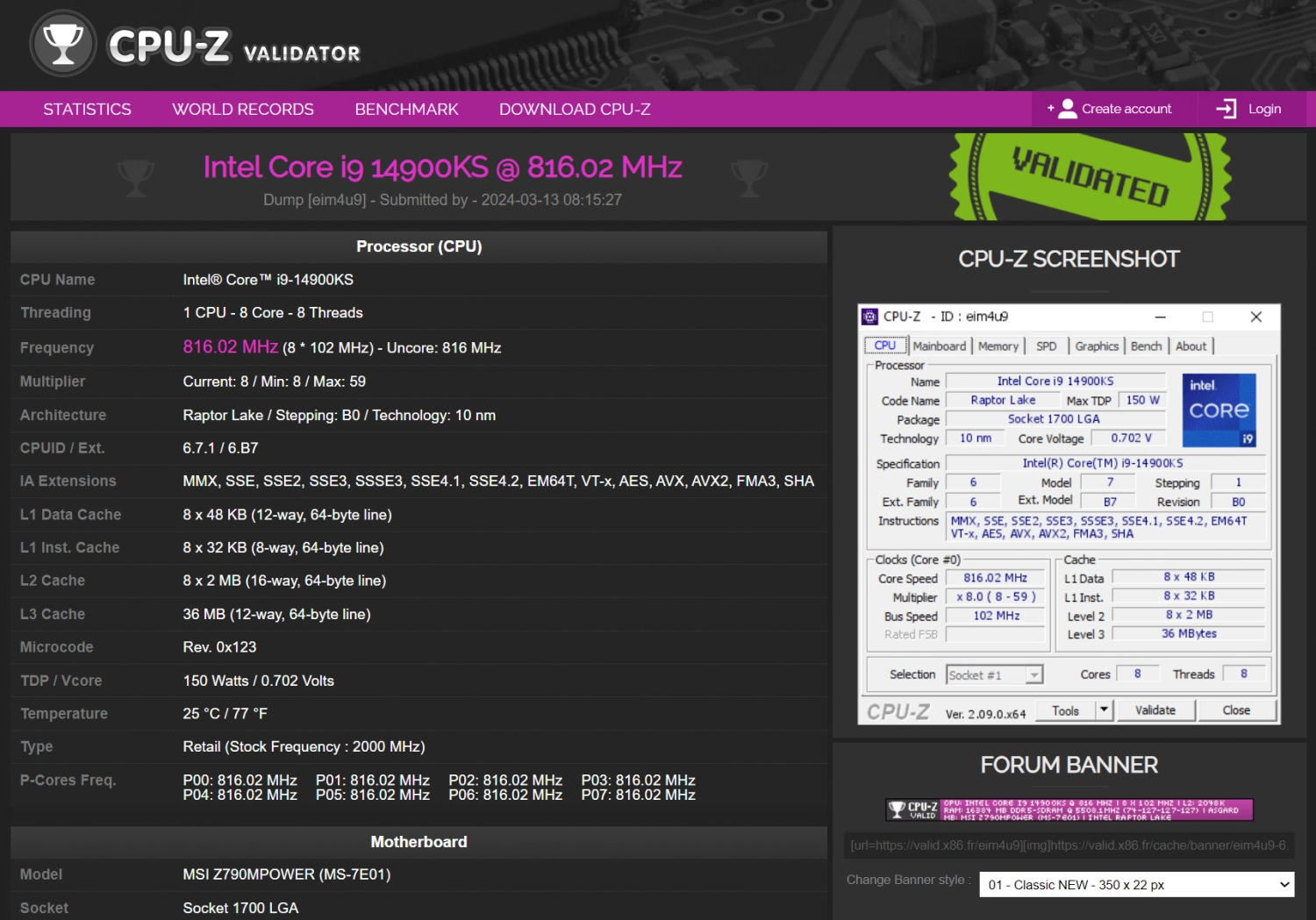This screenshot has height=920, width=1316.
Task: Click the DOWNLOAD CPU-Z link
Action: [x=575, y=110]
